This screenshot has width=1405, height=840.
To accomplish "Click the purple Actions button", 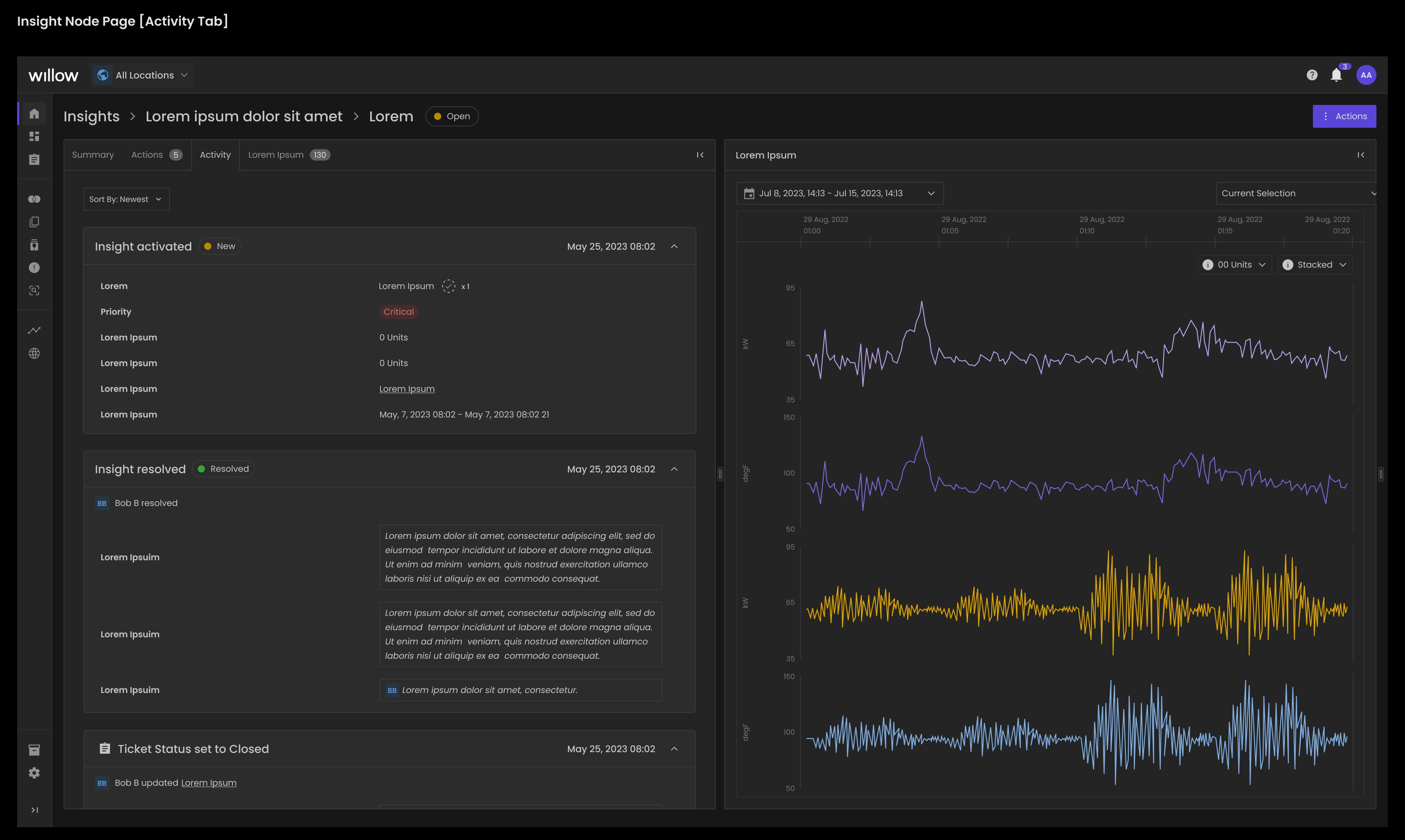I will click(x=1344, y=117).
